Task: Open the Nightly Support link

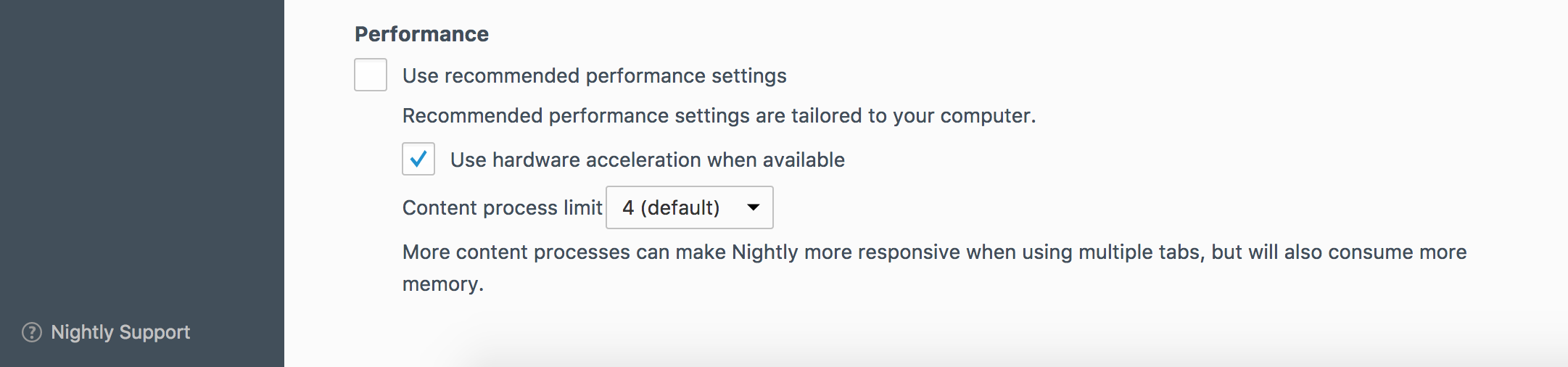Action: [120, 332]
